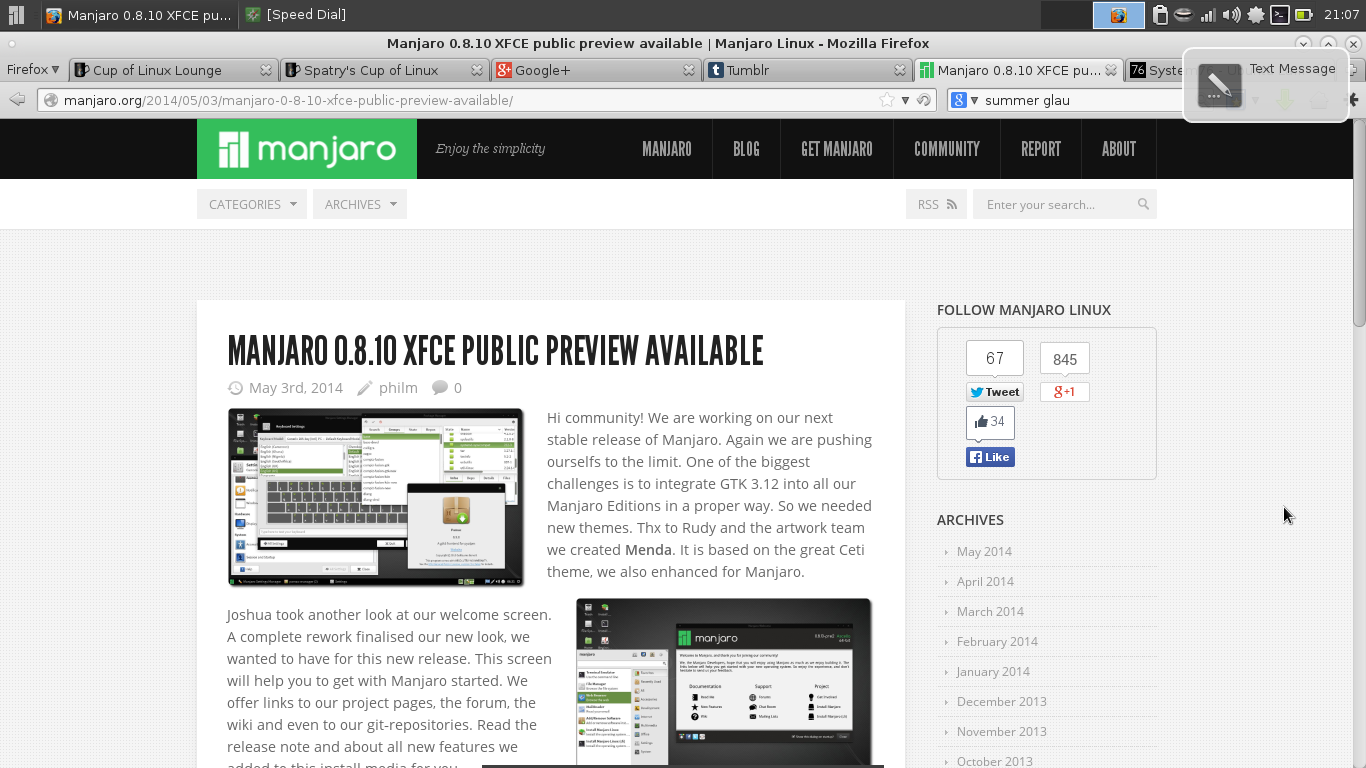Close the Tumblr tab
The width and height of the screenshot is (1366, 768).
(900, 70)
